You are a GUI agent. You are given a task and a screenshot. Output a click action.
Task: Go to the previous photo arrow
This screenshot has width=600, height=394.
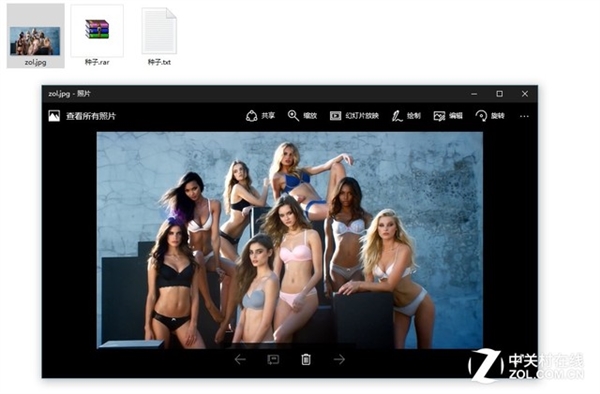coord(240,359)
